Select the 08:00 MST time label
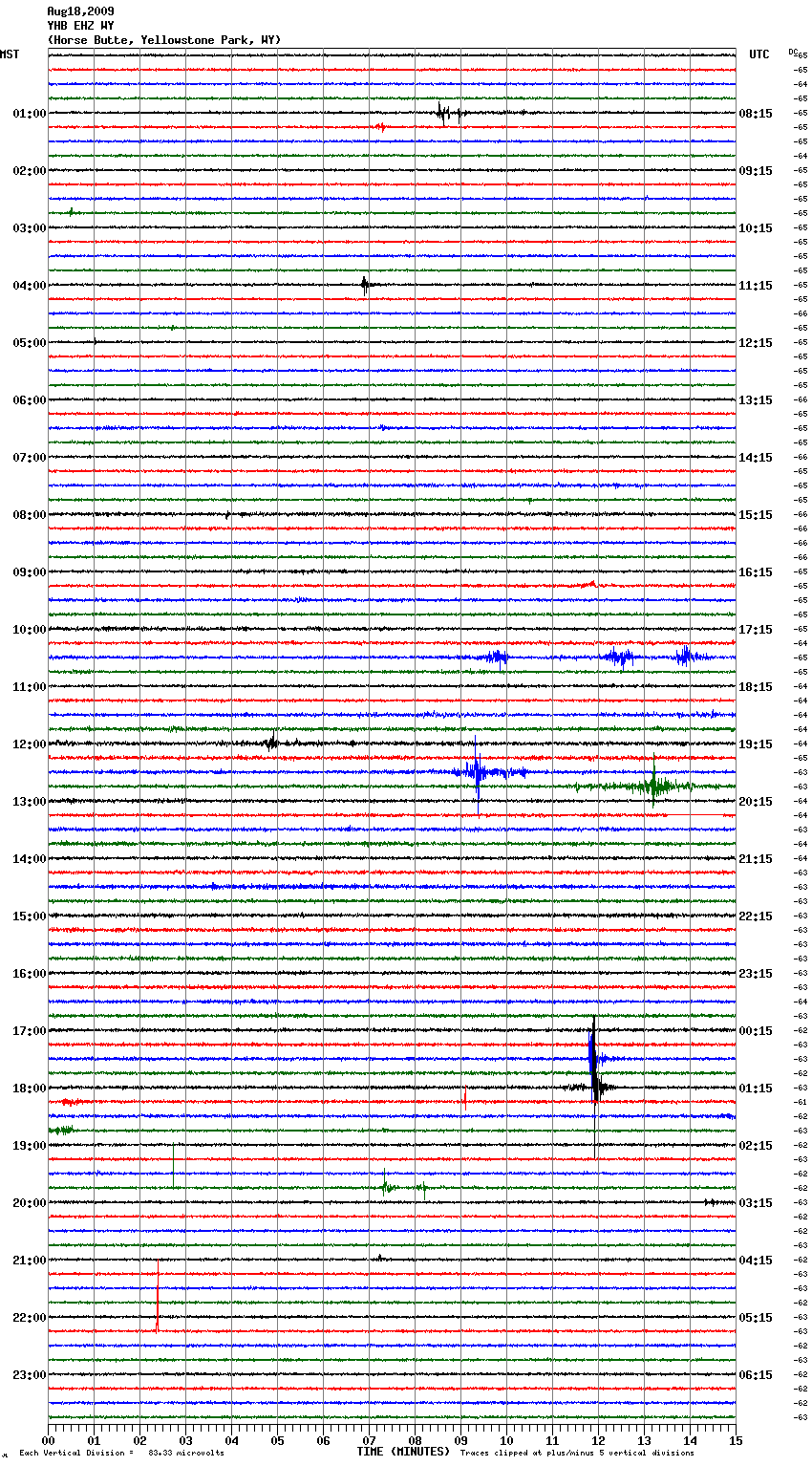 [x=29, y=515]
